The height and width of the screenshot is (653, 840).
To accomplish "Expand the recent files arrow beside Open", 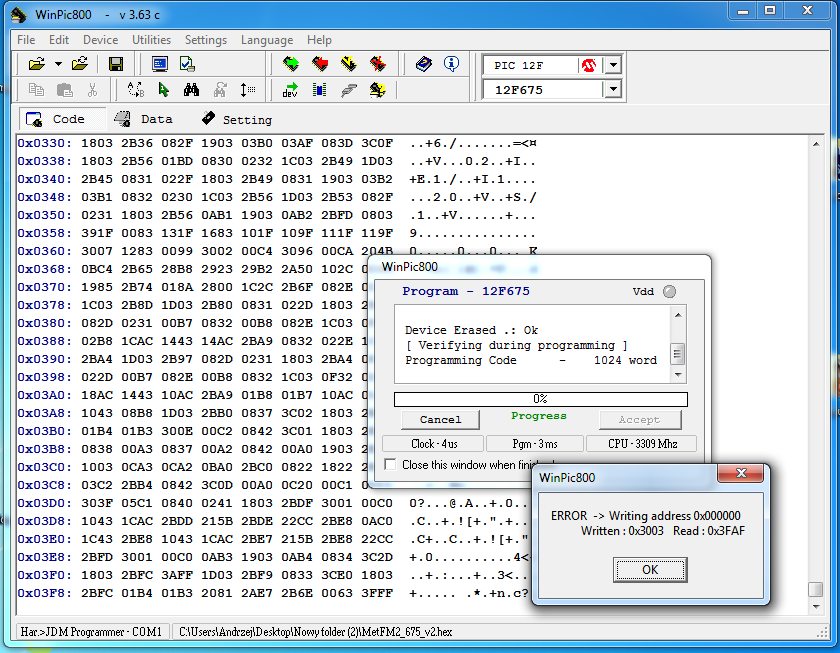I will tap(58, 64).
